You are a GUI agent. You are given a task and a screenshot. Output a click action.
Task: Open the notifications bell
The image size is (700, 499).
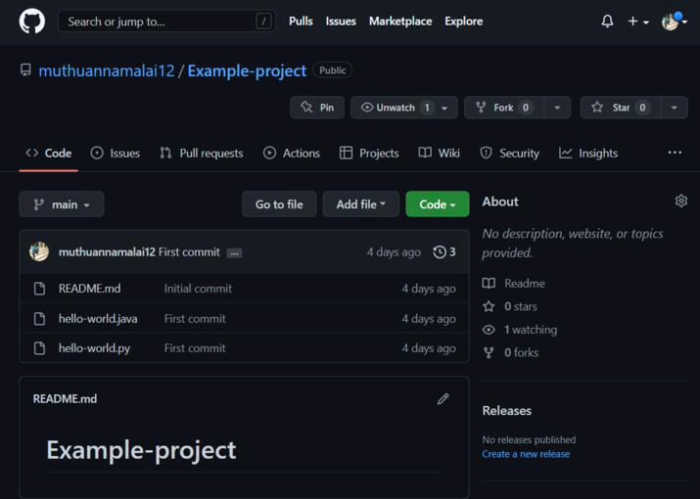pos(607,21)
